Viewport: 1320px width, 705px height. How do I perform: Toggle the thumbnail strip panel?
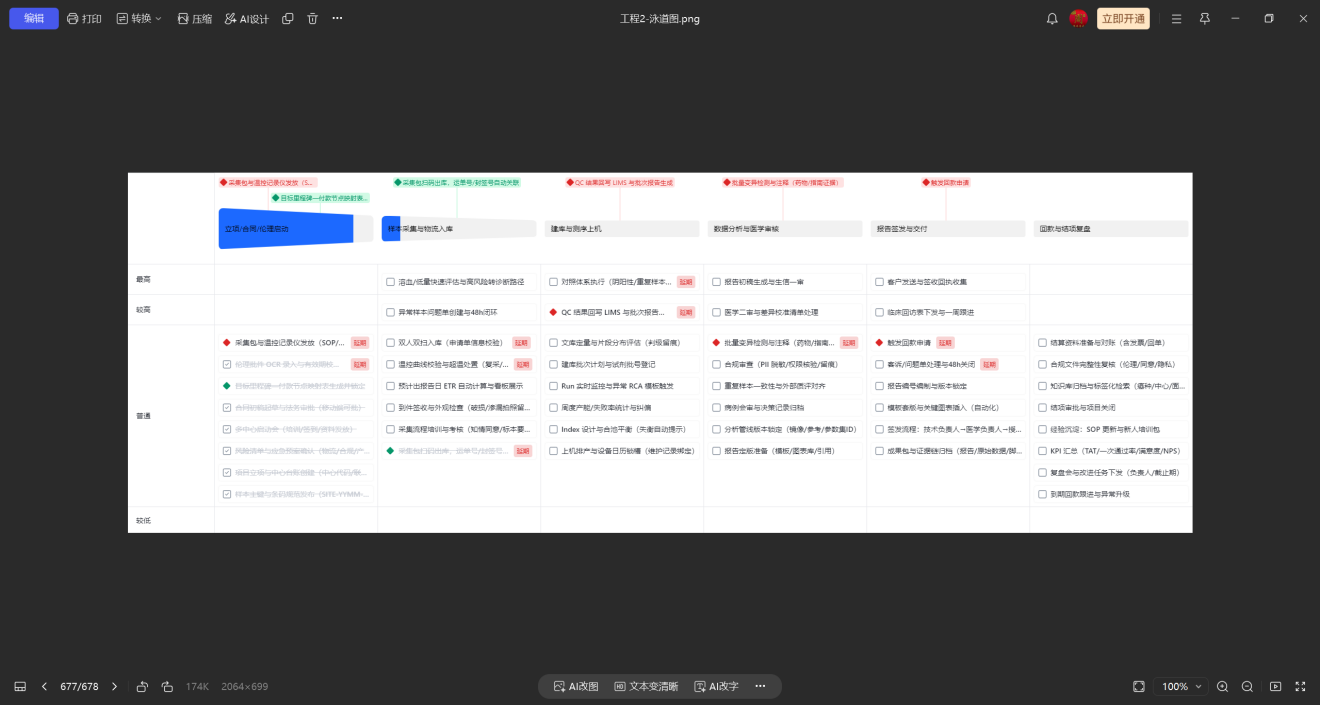click(x=20, y=686)
